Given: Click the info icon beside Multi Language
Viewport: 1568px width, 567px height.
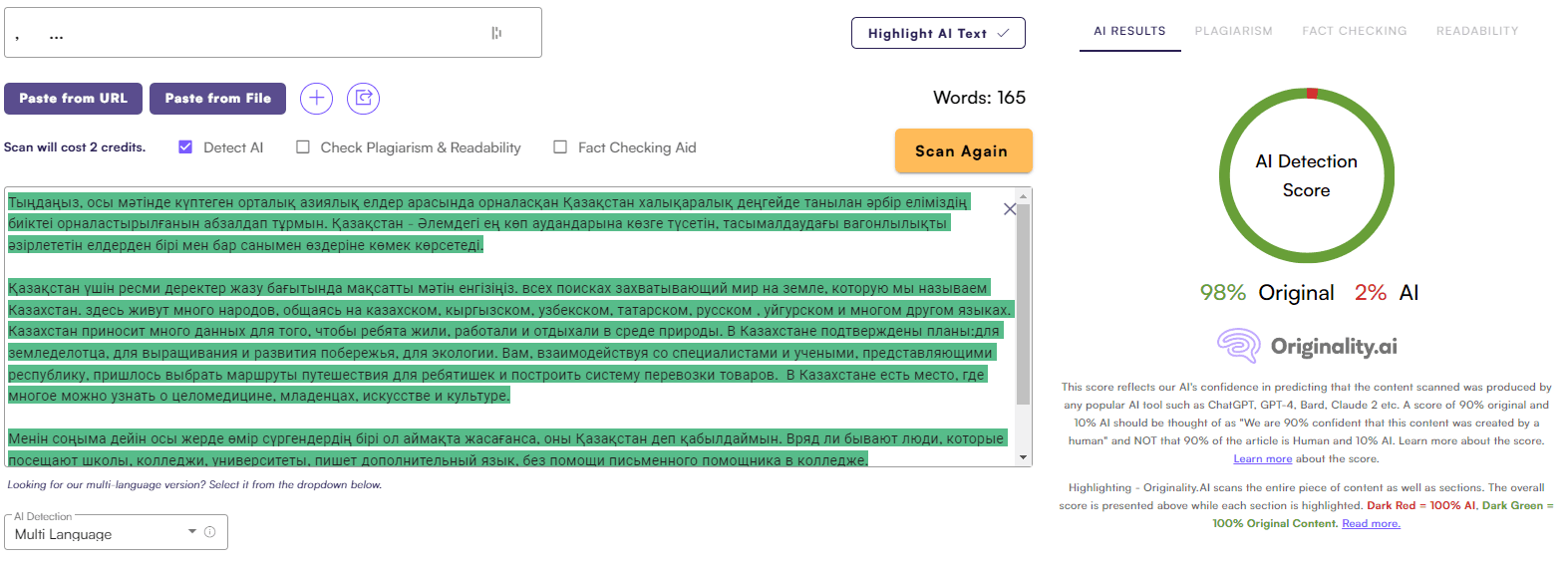Looking at the screenshot, I should point(209,532).
